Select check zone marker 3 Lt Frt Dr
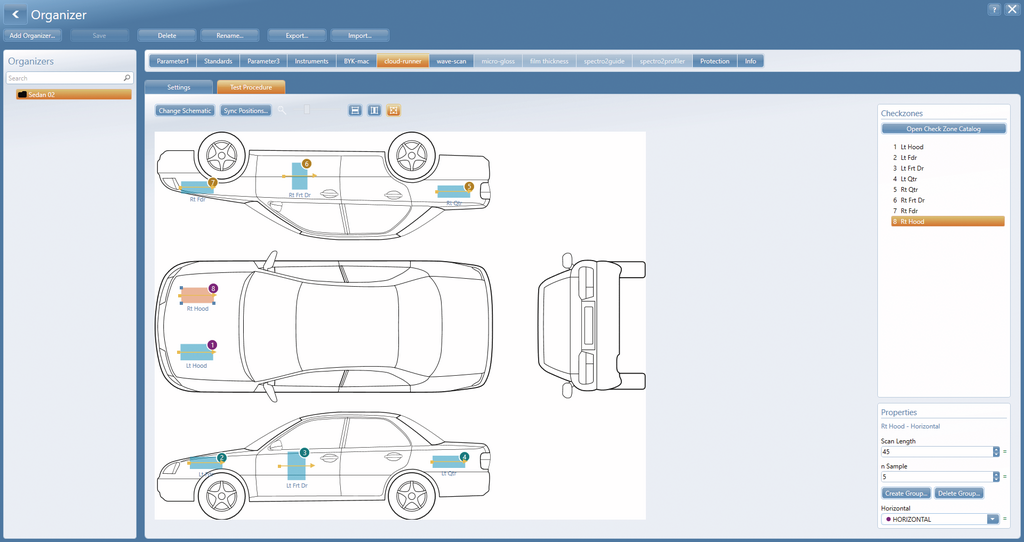This screenshot has width=1024, height=542. (x=304, y=453)
